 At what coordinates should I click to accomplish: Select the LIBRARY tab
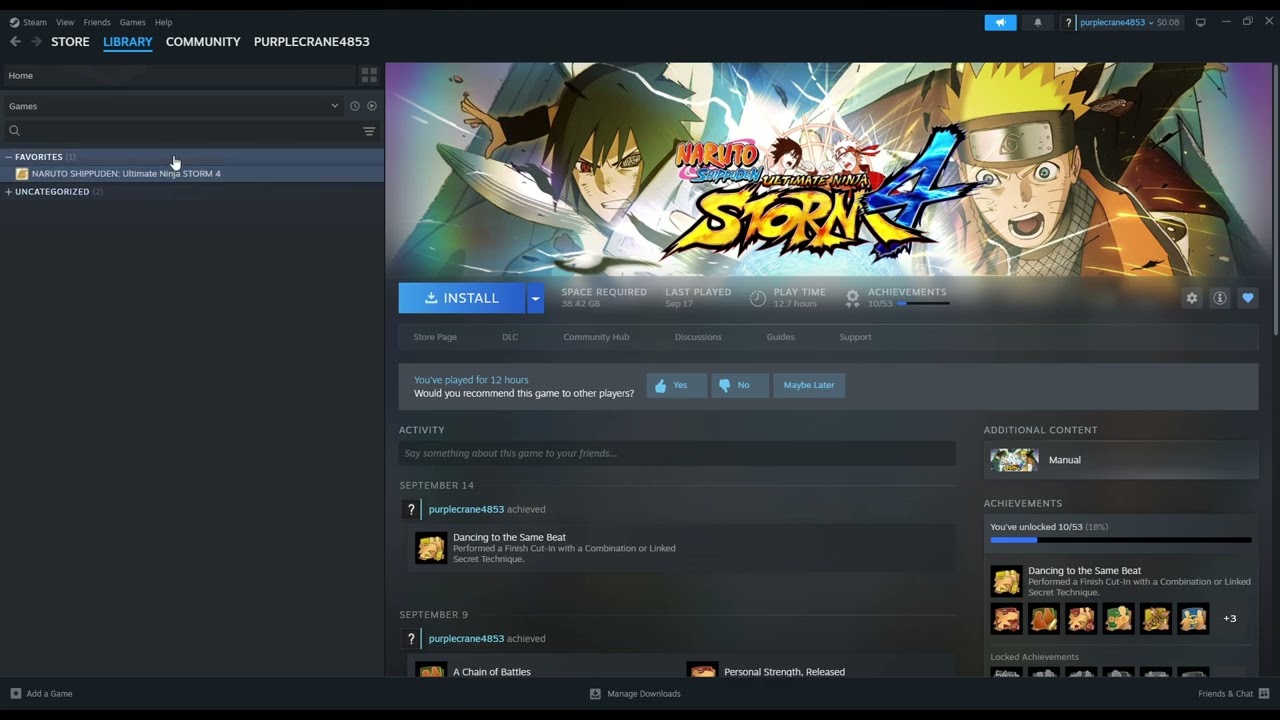coord(128,42)
